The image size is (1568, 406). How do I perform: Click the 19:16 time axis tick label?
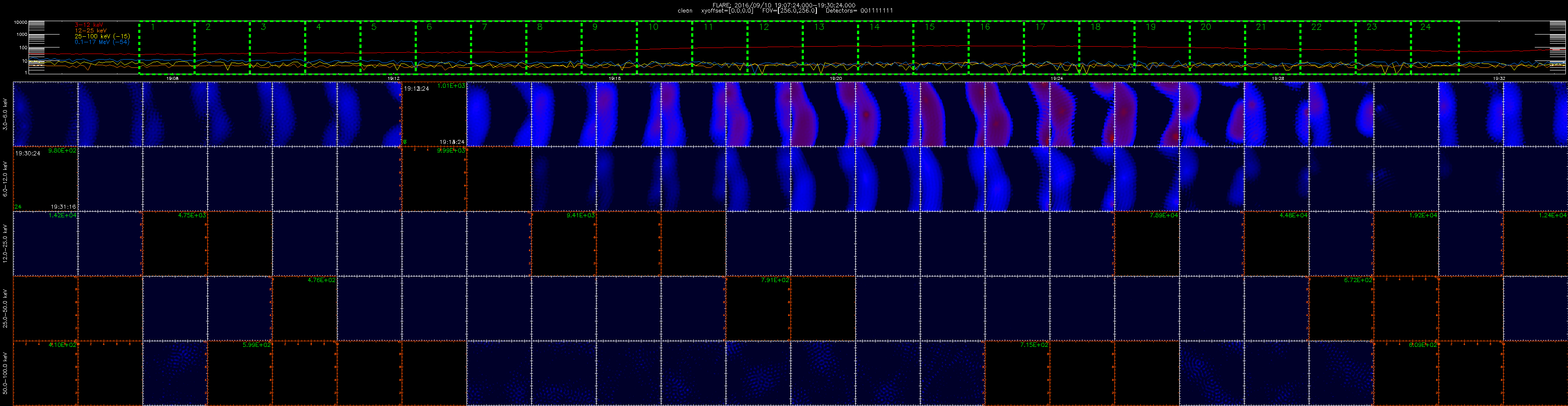tap(615, 79)
